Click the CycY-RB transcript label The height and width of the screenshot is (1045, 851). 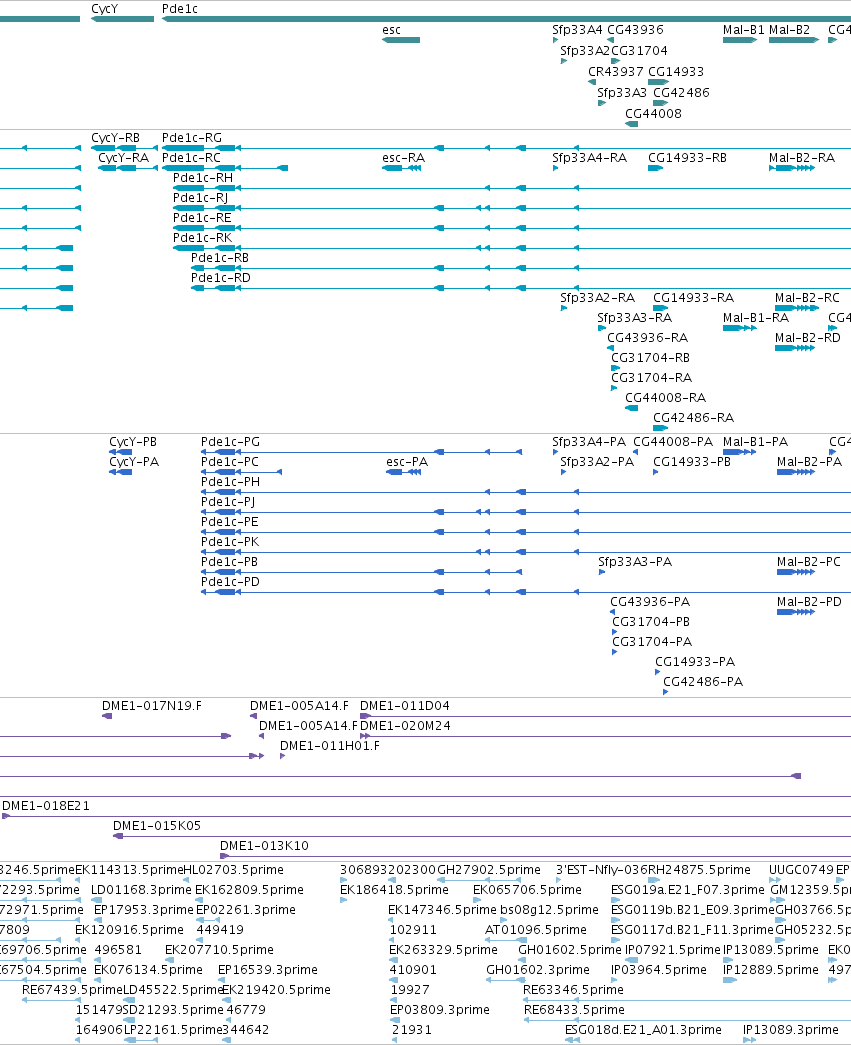pyautogui.click(x=115, y=137)
